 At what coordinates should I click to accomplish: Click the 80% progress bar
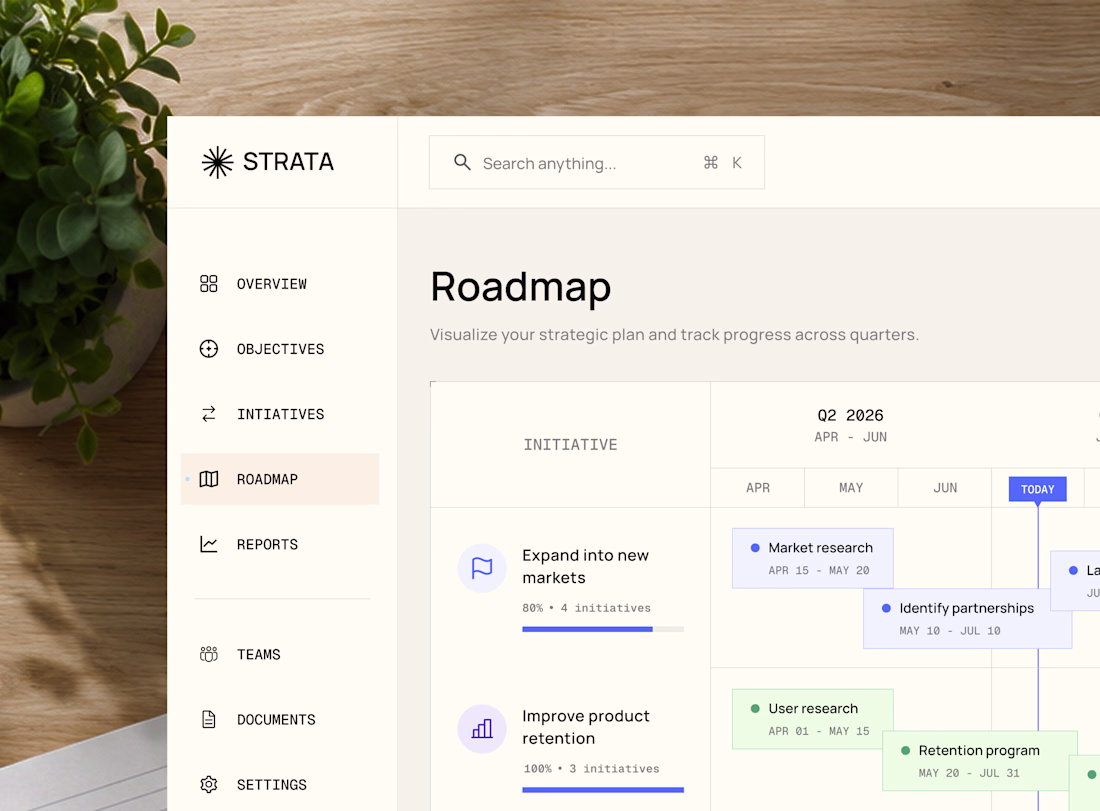click(x=603, y=629)
